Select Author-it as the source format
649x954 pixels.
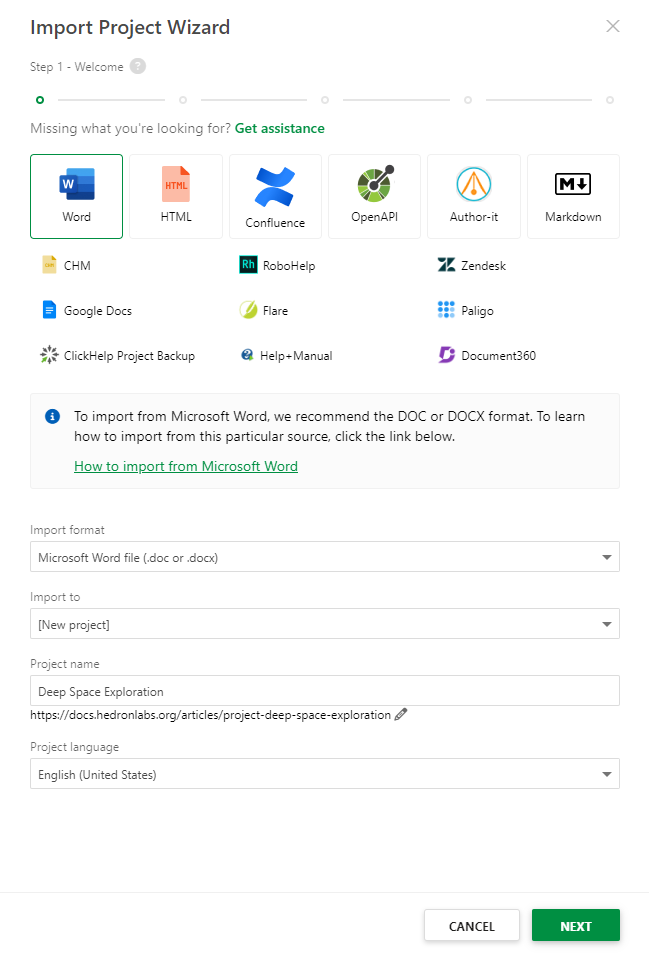[x=473, y=196]
